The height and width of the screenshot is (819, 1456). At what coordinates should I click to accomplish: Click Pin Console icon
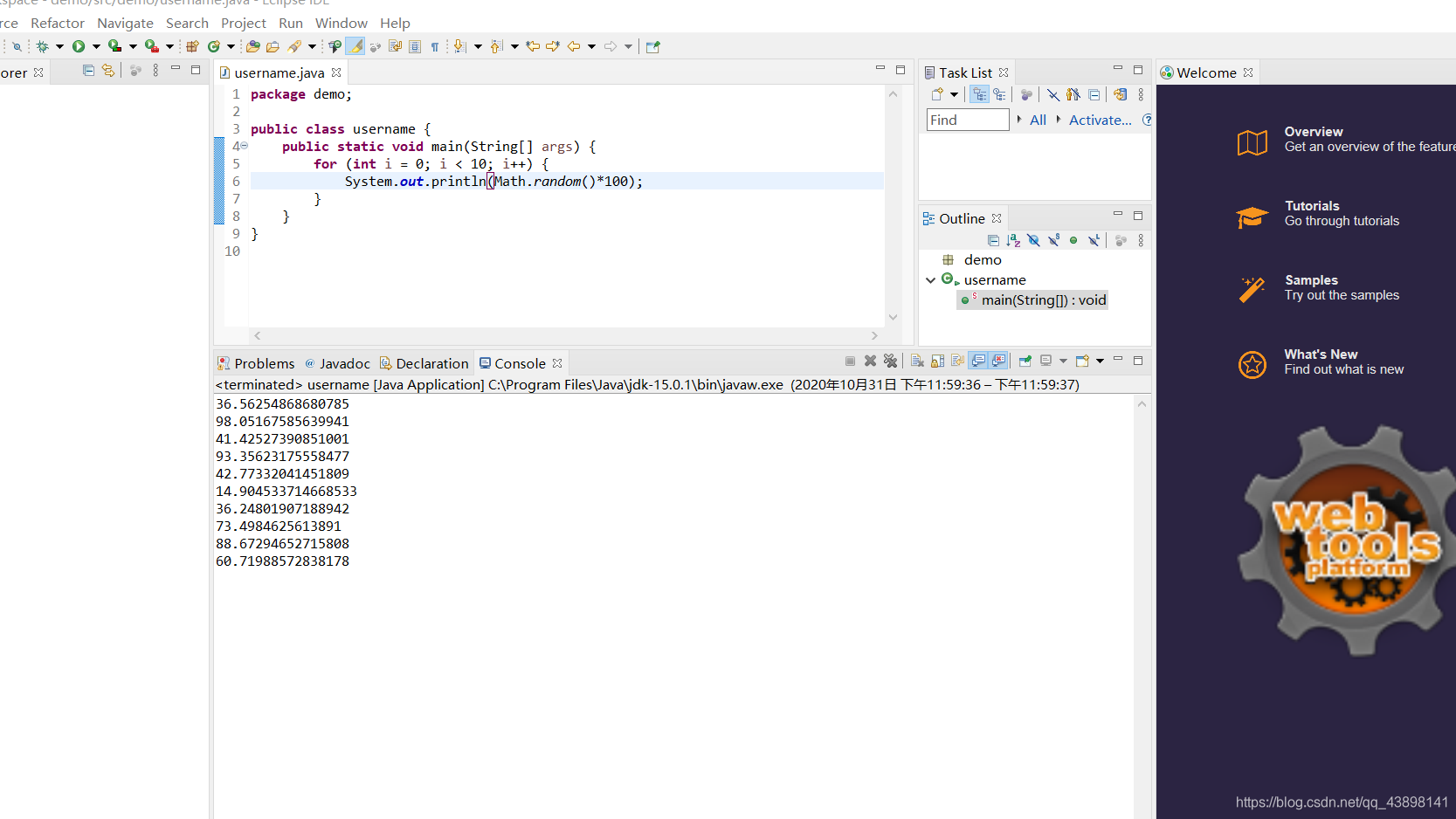[1025, 361]
